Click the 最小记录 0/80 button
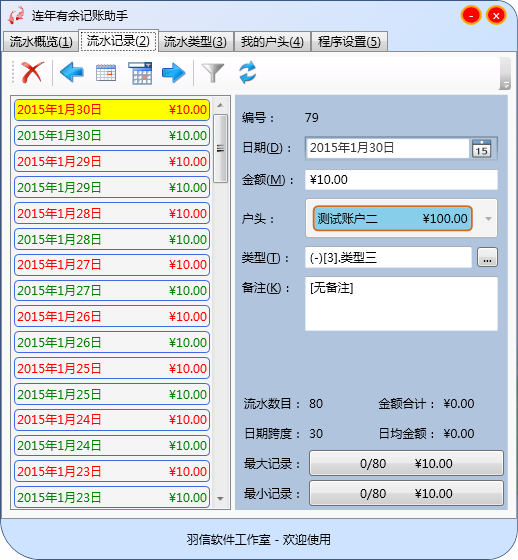This screenshot has width=518, height=560. (x=406, y=493)
